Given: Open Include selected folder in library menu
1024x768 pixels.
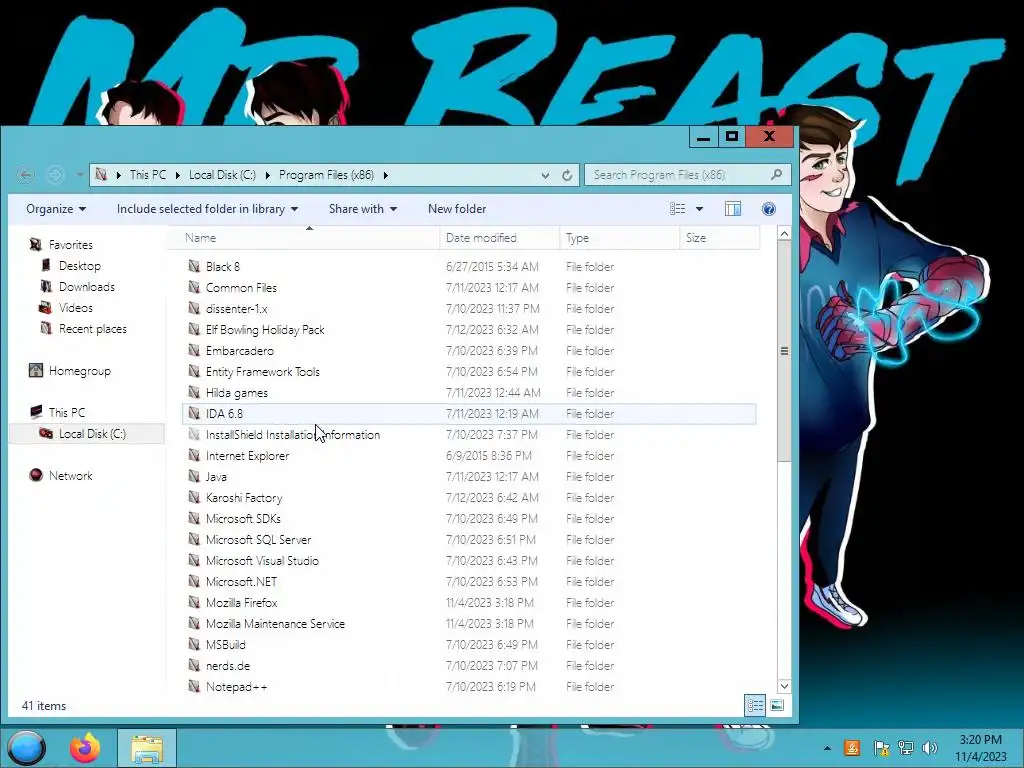Looking at the screenshot, I should (x=207, y=209).
